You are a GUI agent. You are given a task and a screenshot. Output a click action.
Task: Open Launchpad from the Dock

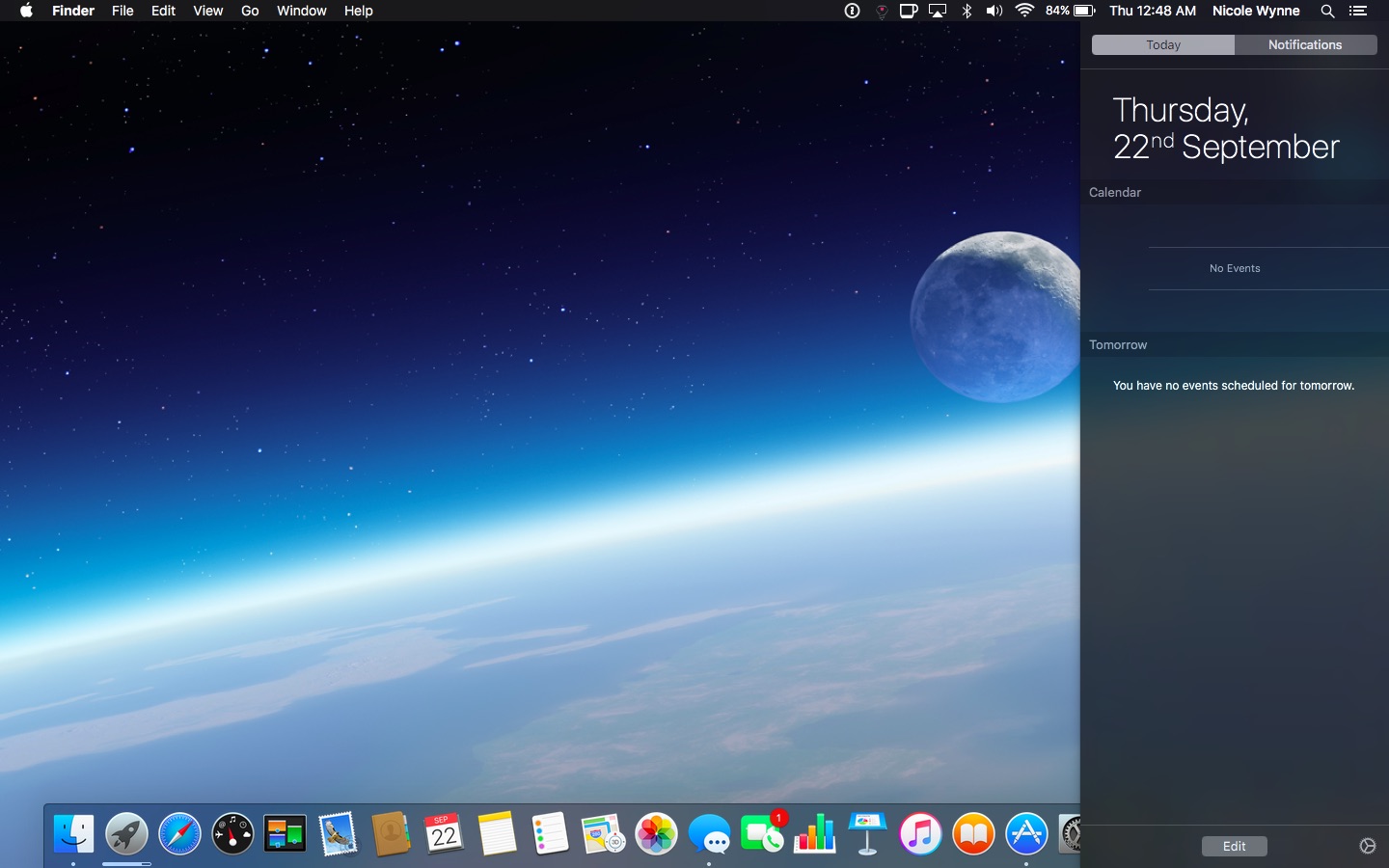(x=126, y=834)
